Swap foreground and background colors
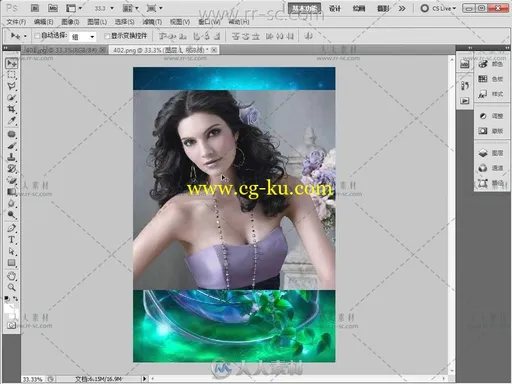 point(15,299)
